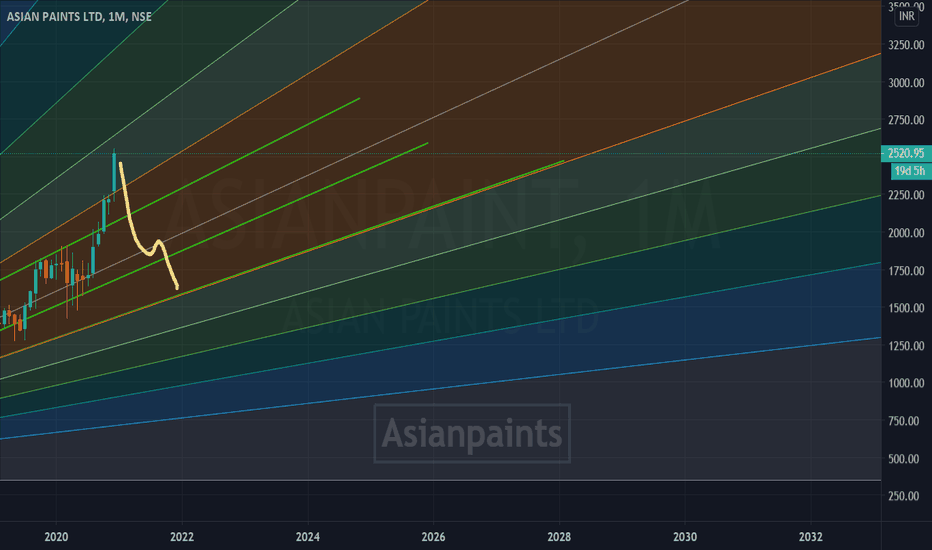Click the 1000.00 price axis label
Screen dimensions: 932x550
[906, 383]
